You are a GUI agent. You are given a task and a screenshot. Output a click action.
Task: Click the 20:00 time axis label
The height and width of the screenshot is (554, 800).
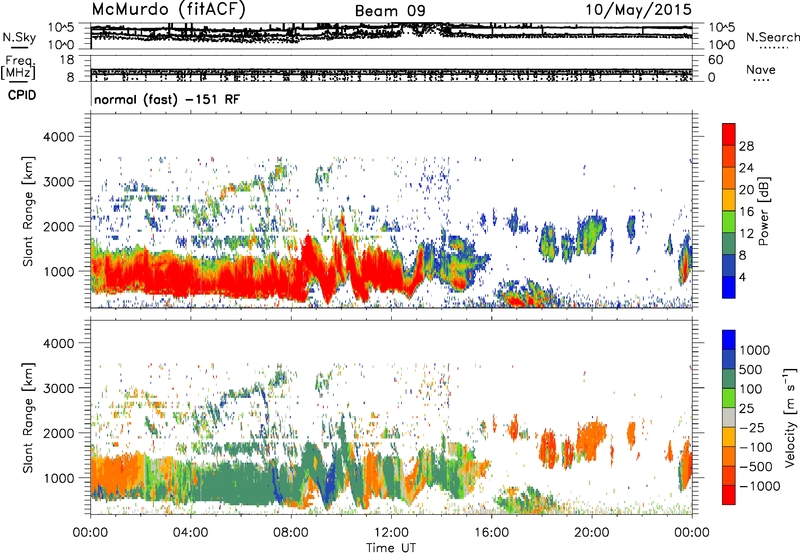(x=591, y=533)
